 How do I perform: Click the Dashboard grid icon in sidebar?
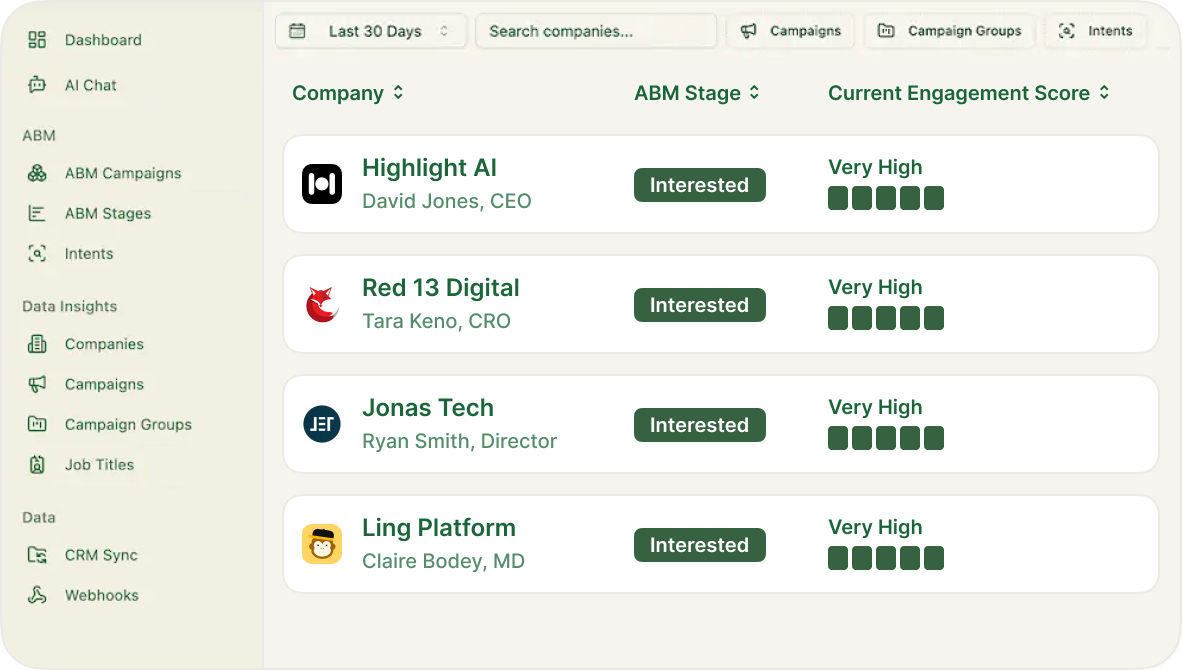[x=37, y=40]
